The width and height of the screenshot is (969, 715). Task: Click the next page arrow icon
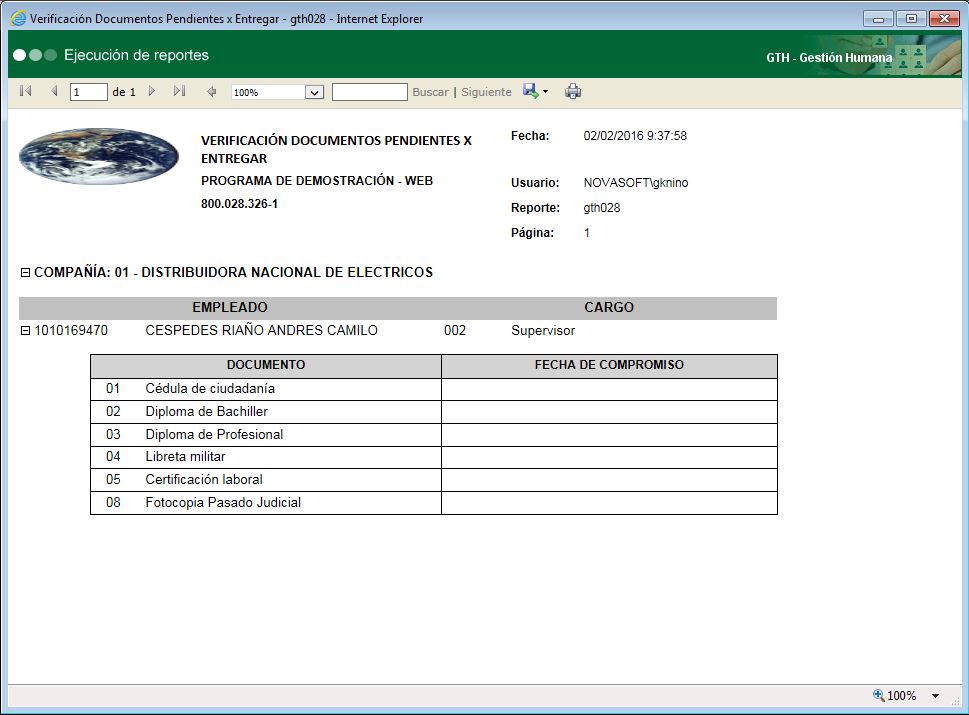tap(151, 91)
